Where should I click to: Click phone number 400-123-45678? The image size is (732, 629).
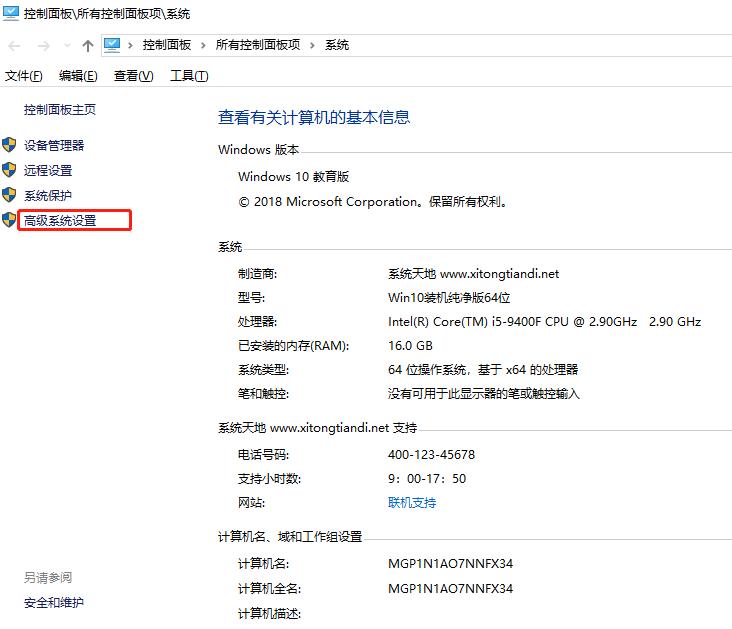(x=431, y=454)
